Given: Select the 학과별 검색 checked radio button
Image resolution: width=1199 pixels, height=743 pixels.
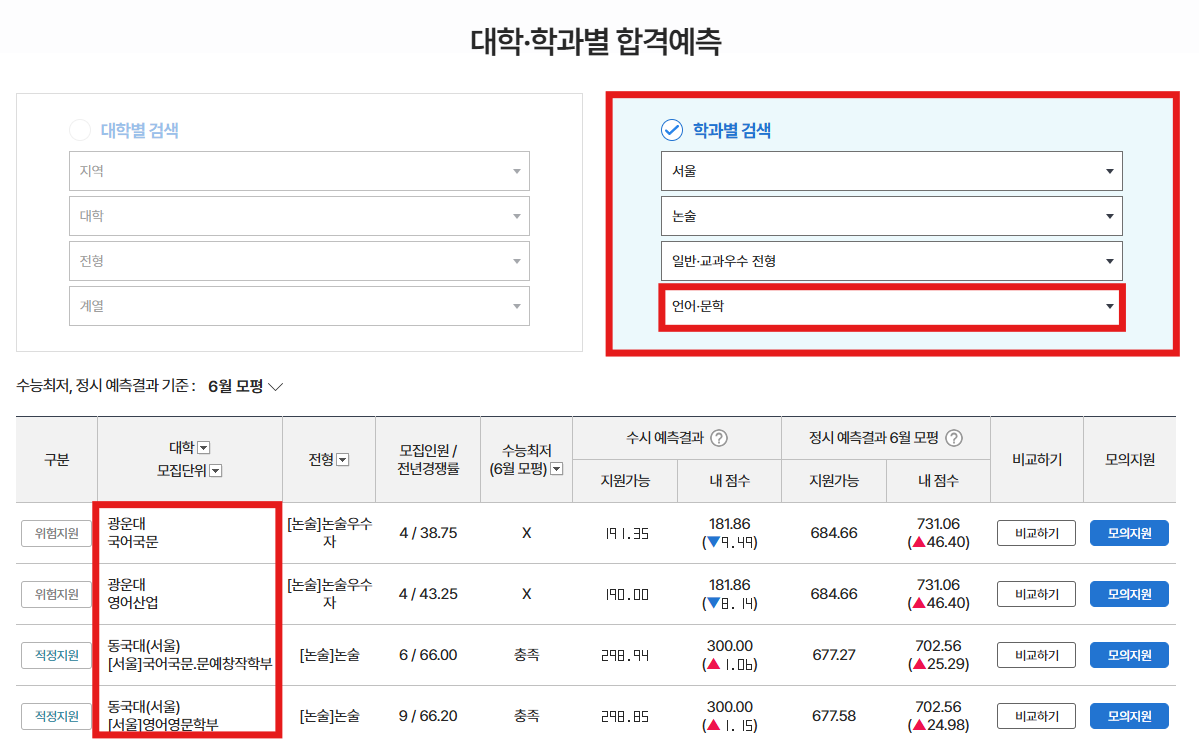Looking at the screenshot, I should point(671,130).
